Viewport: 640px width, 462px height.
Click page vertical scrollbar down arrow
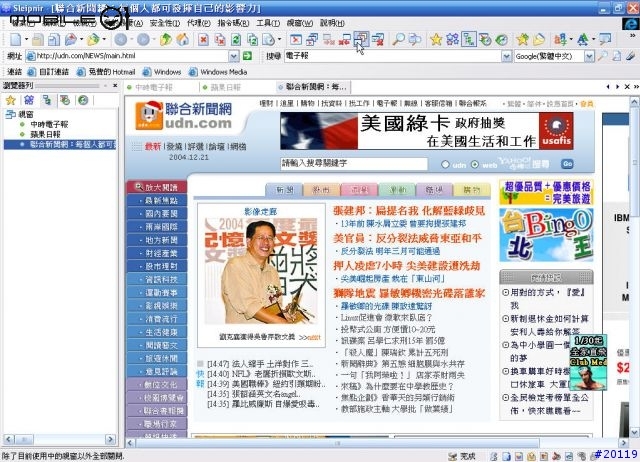tap(635, 432)
